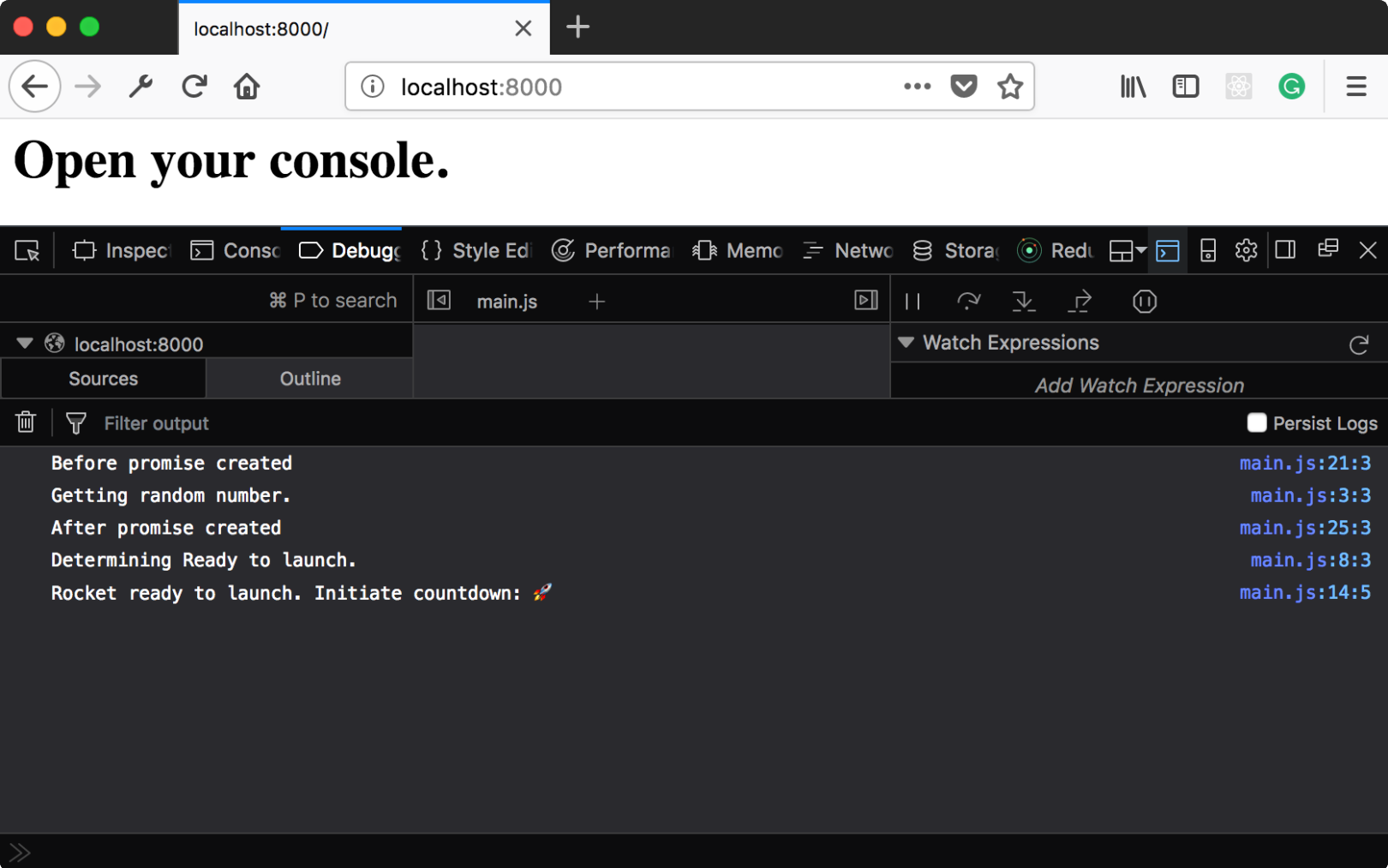The height and width of the screenshot is (868, 1388).
Task: Step over next function call
Action: click(969, 302)
